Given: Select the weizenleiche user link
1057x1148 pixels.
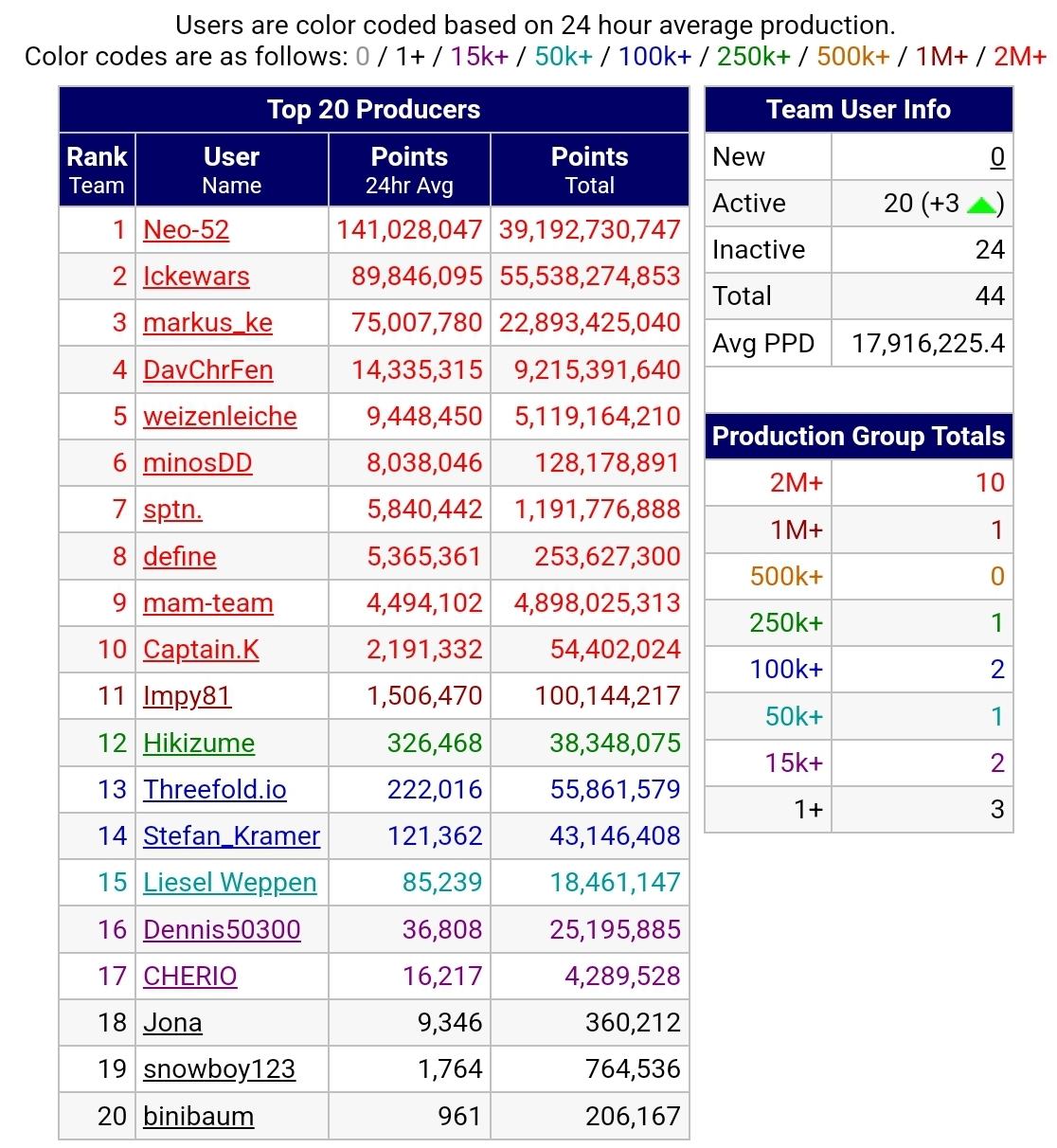Looking at the screenshot, I should tap(220, 417).
